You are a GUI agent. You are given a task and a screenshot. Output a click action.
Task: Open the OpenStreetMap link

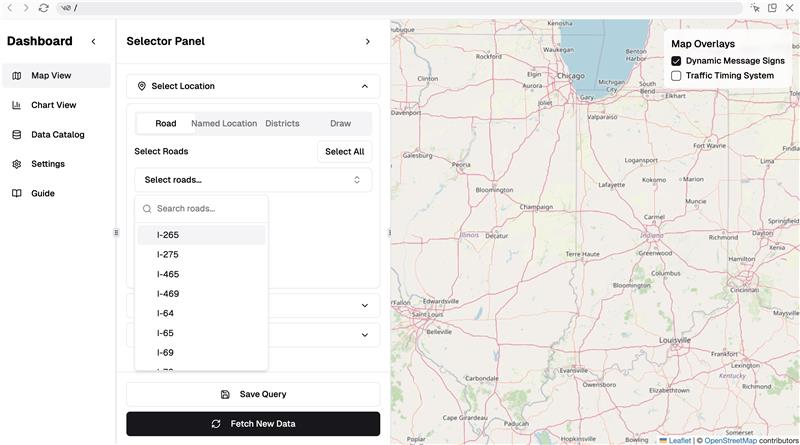[731, 440]
